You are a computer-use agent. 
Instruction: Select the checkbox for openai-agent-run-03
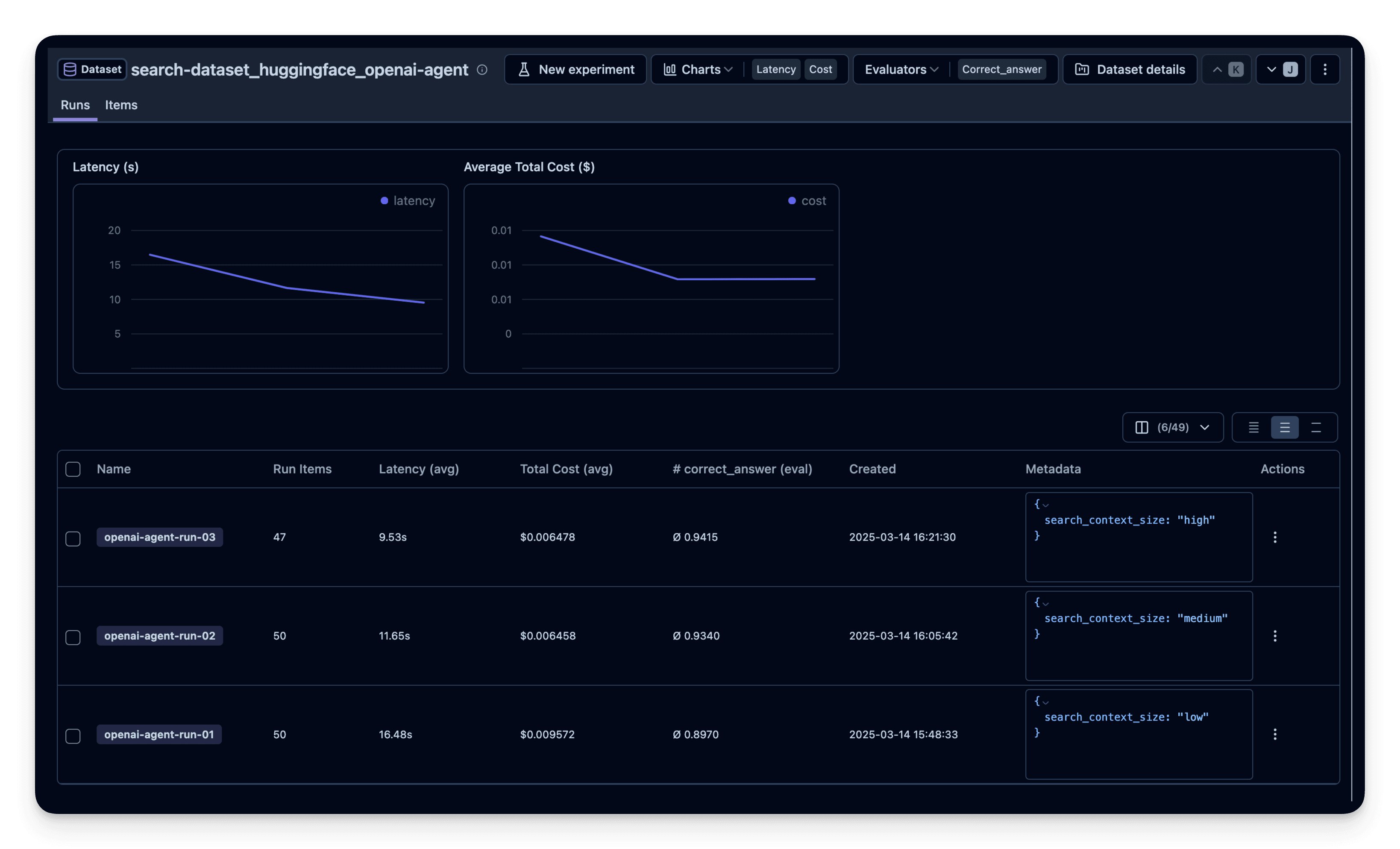point(73,539)
